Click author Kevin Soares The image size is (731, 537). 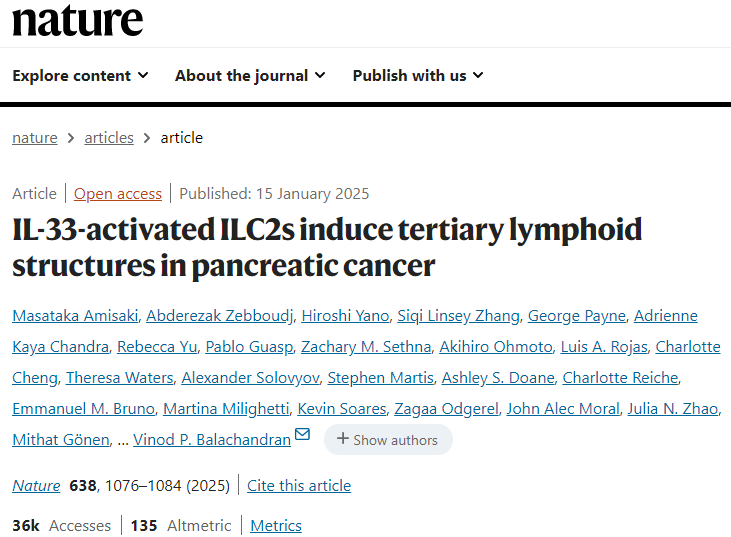(x=342, y=409)
